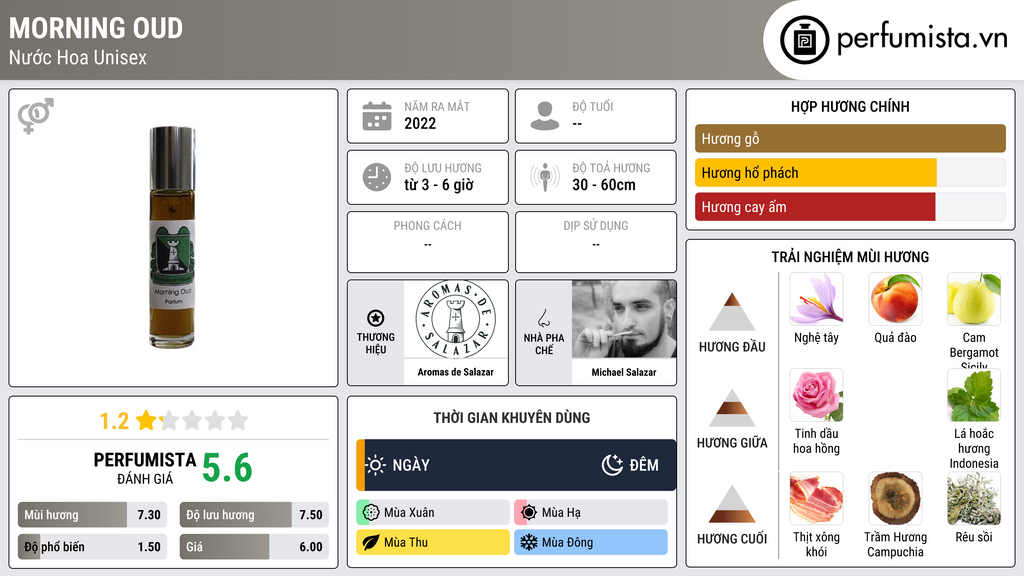
Task: Click the Morning Oud bottle photo
Action: coord(172,237)
